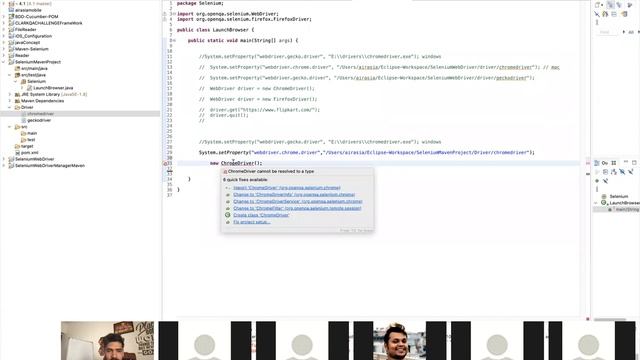Click the import FirefoxDriver statement

click(x=244, y=19)
